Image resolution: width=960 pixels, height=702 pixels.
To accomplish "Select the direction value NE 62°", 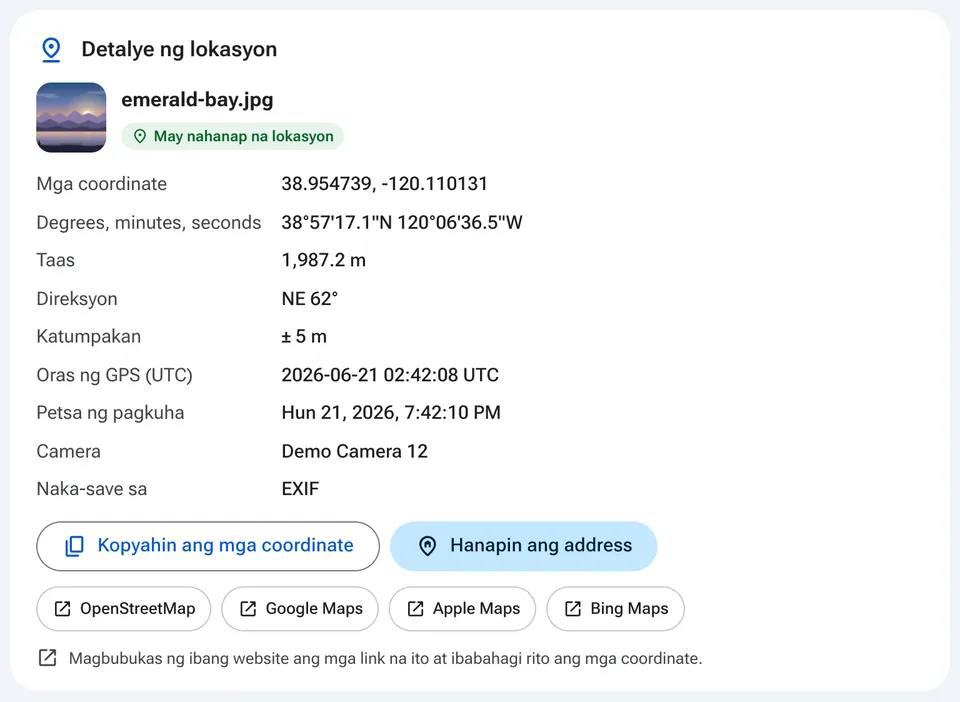I will [x=310, y=299].
